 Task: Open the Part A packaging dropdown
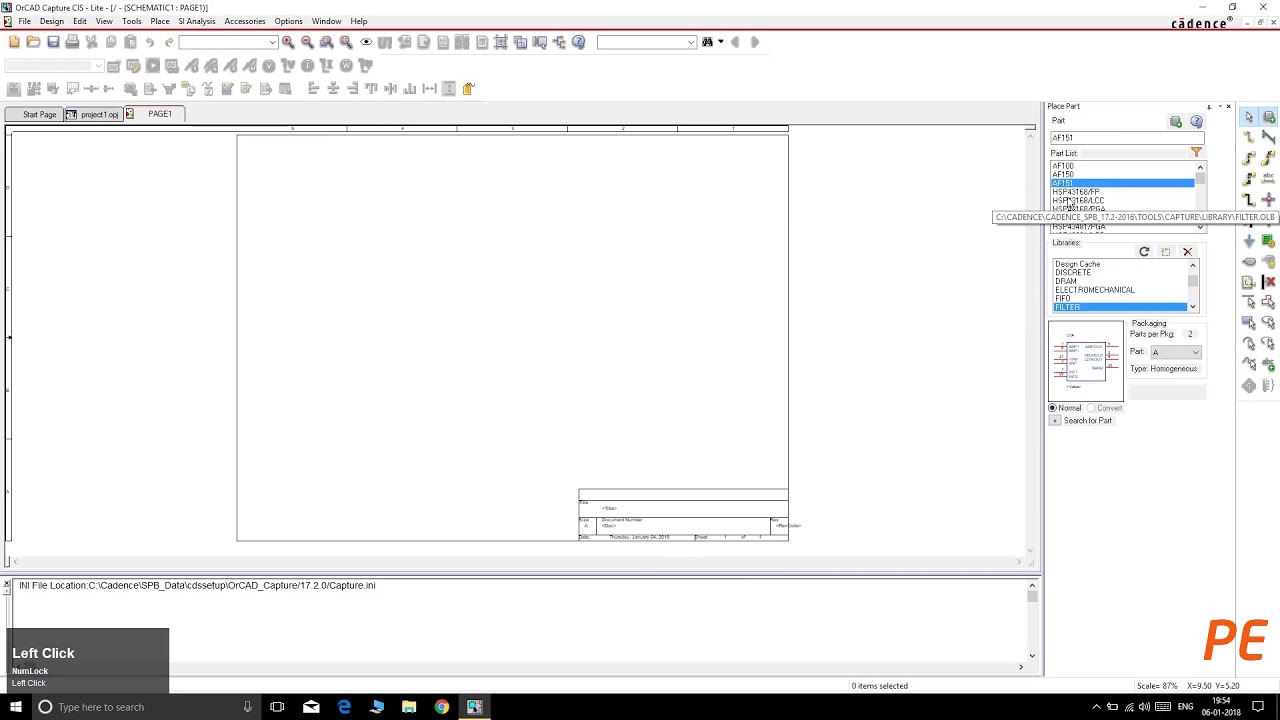[x=1176, y=352]
